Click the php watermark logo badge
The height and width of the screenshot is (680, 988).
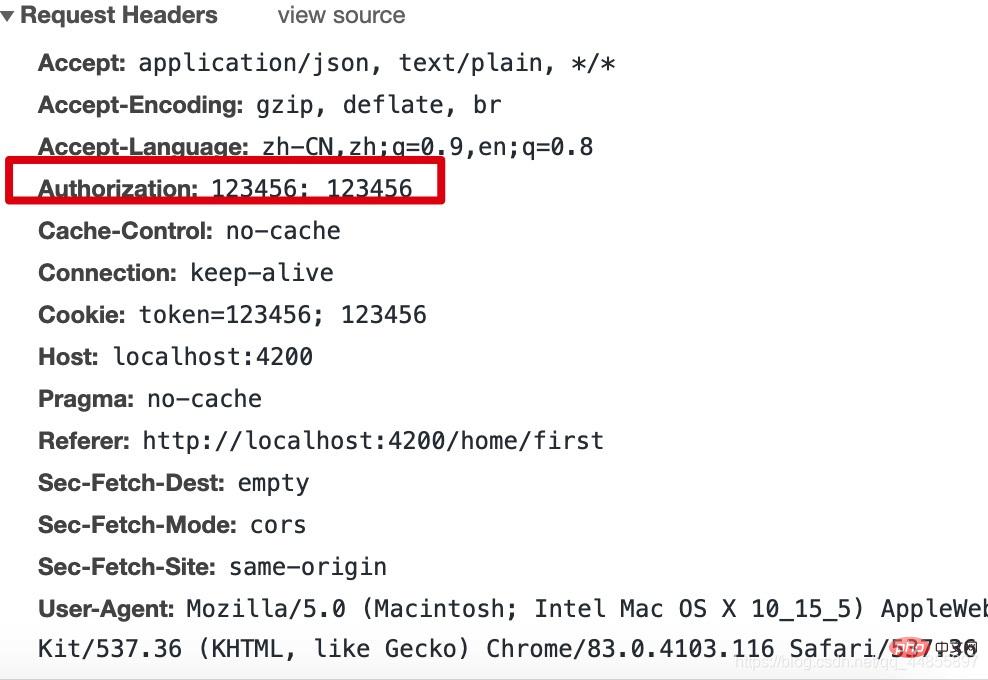coord(911,648)
